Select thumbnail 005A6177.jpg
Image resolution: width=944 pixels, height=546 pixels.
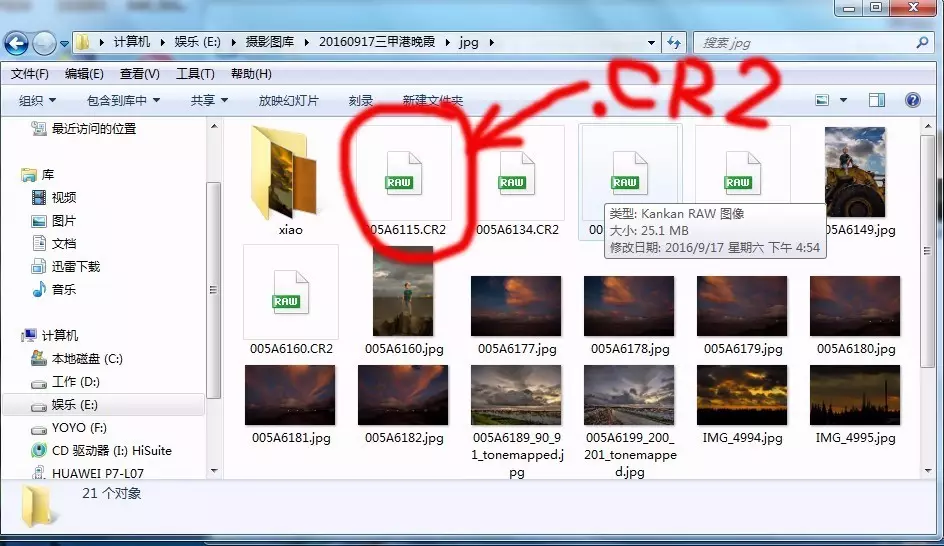click(516, 306)
